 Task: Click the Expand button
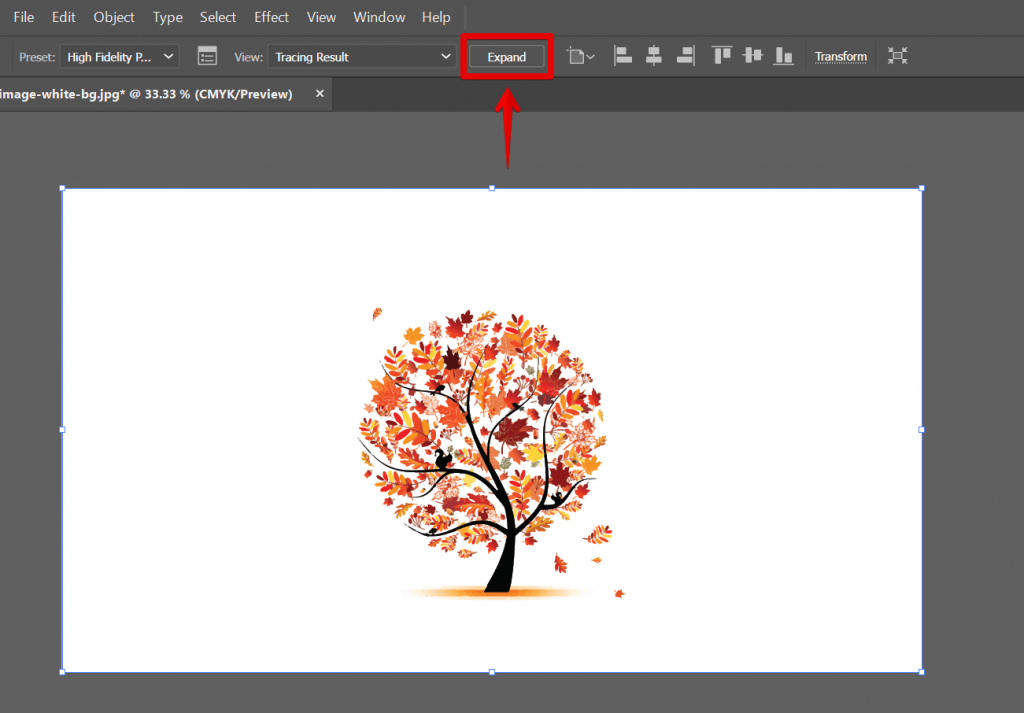click(x=507, y=56)
